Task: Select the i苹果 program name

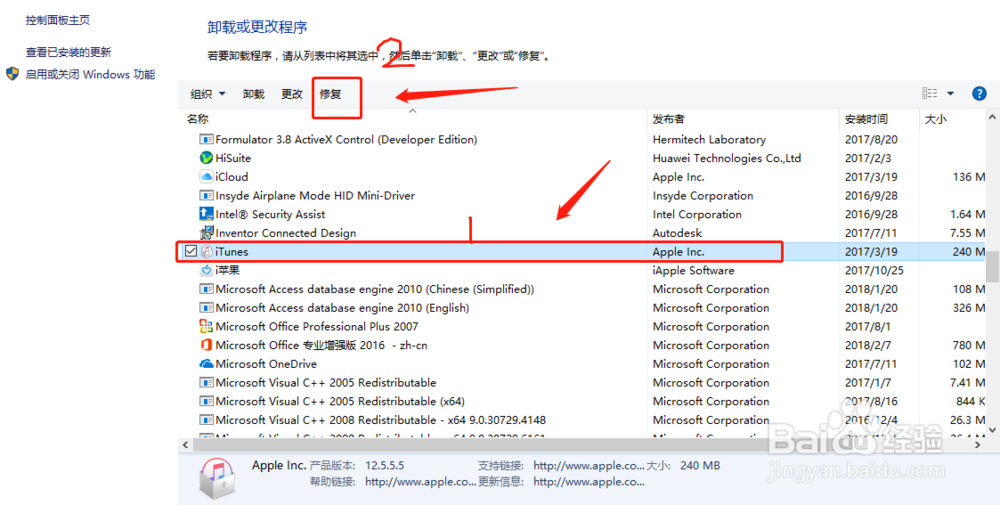Action: [x=228, y=270]
